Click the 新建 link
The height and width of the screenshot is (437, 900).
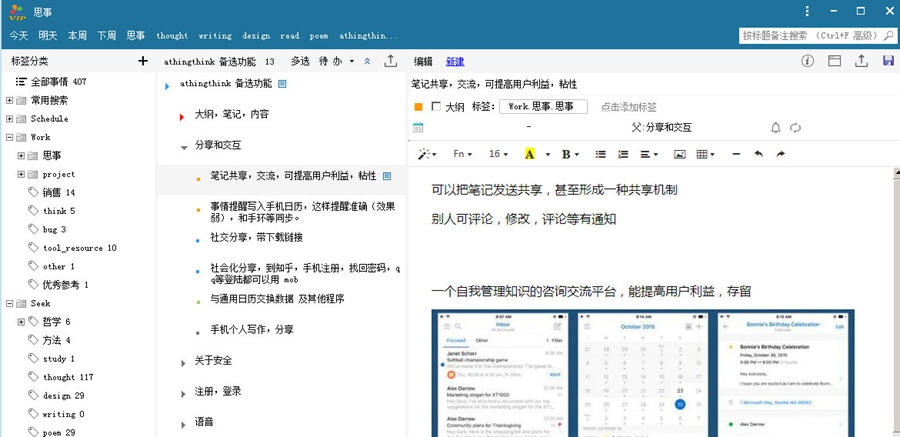coord(455,61)
